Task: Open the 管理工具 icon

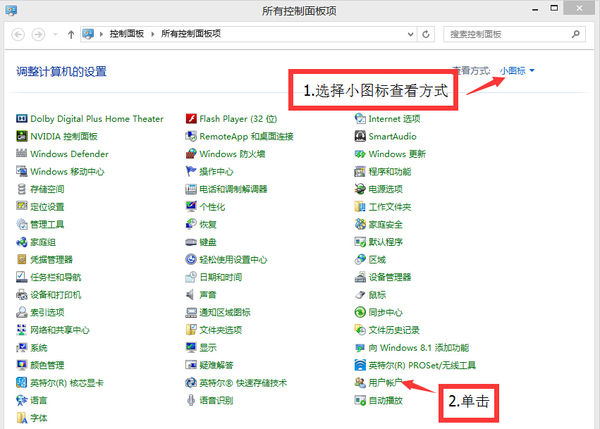Action: [x=21, y=224]
